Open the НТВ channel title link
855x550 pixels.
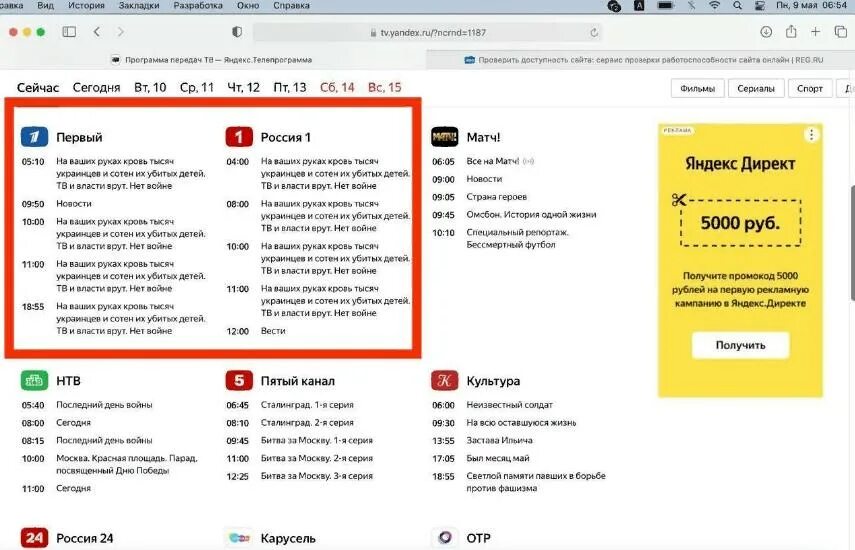point(68,381)
